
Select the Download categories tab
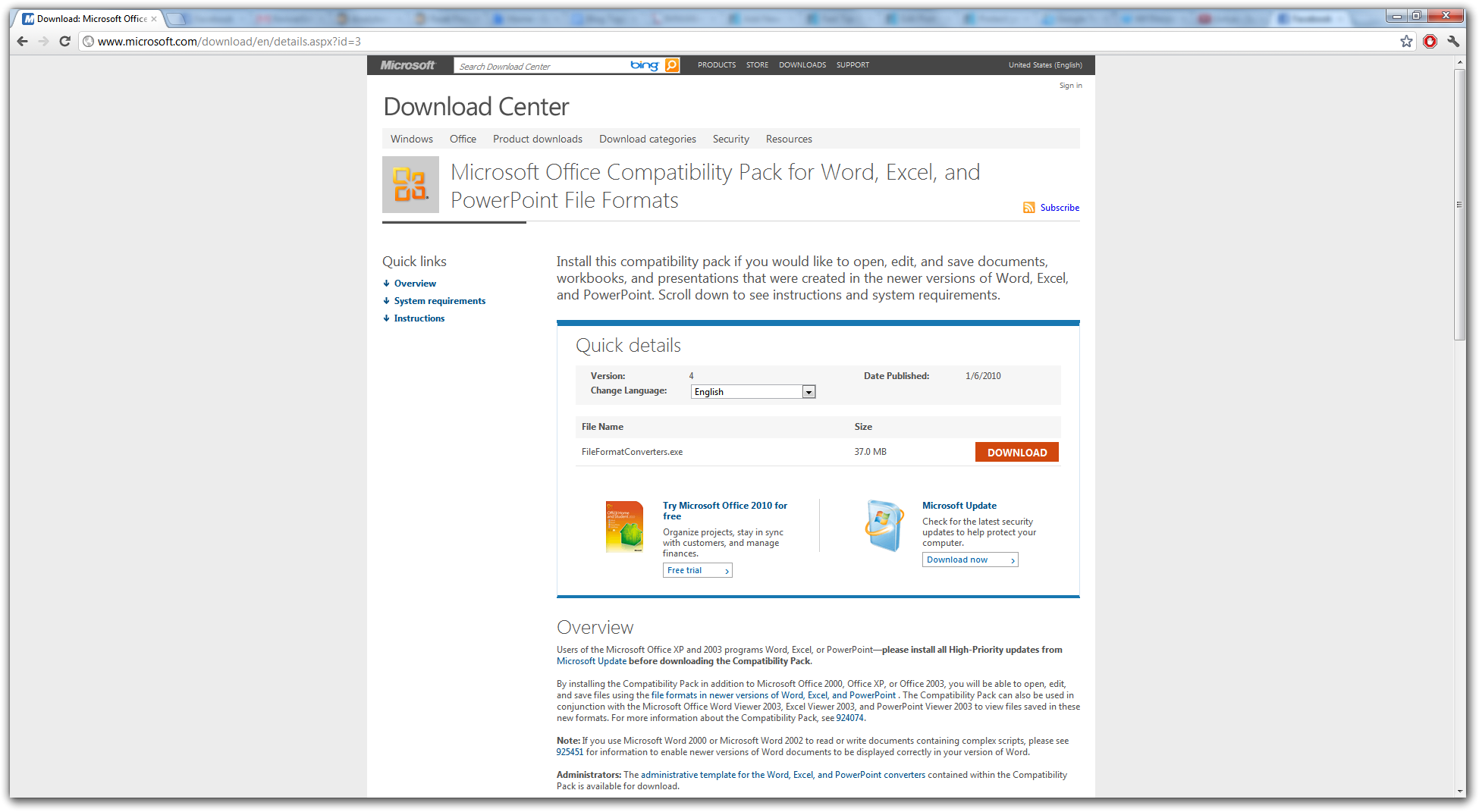648,139
